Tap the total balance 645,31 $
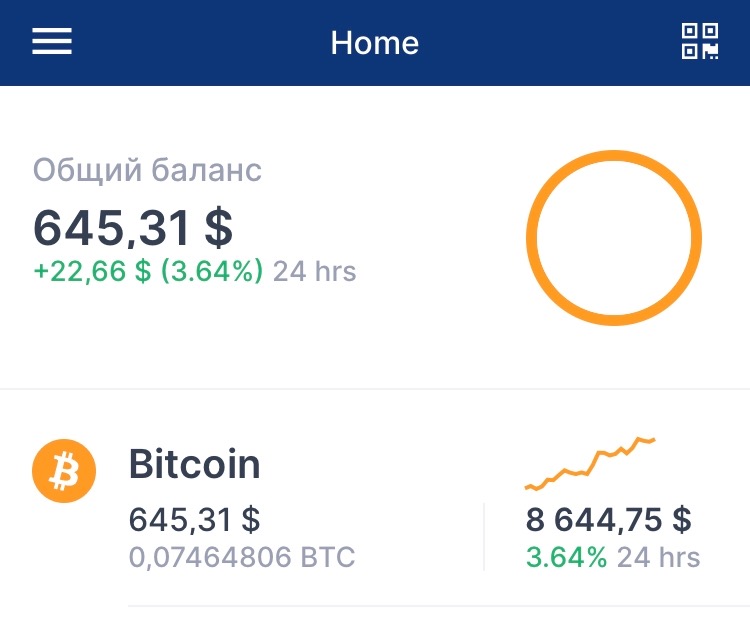The image size is (750, 626). [133, 228]
